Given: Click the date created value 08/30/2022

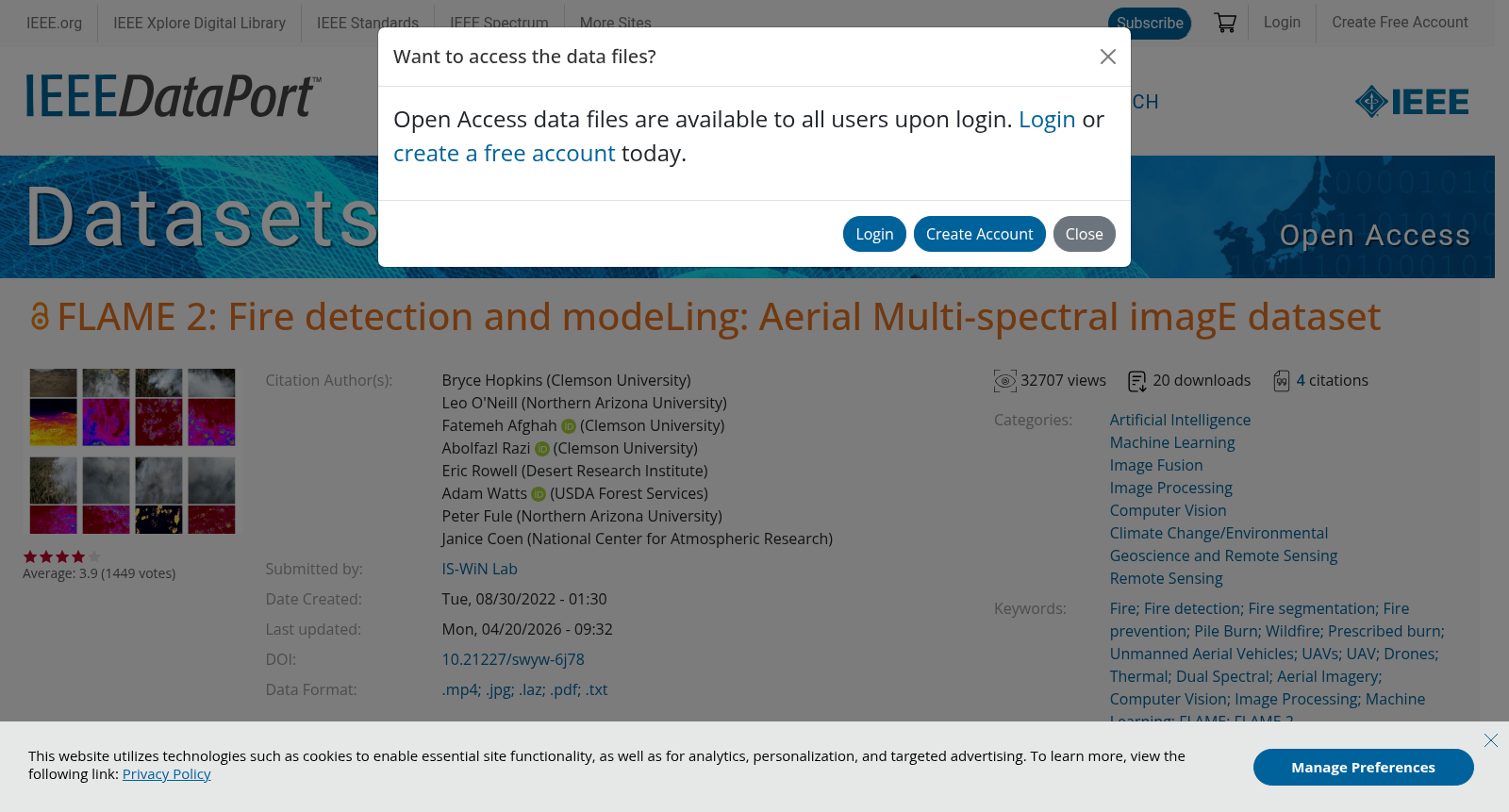Looking at the screenshot, I should (x=524, y=600).
